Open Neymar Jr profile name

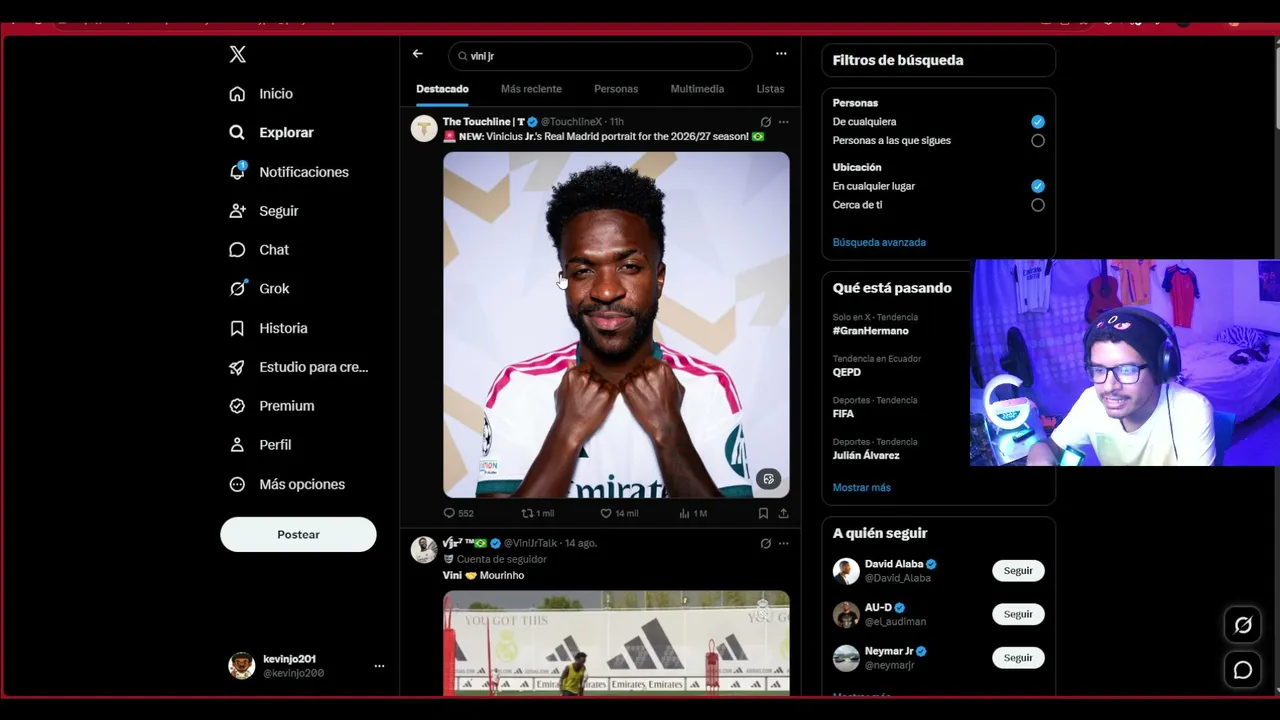coord(889,651)
